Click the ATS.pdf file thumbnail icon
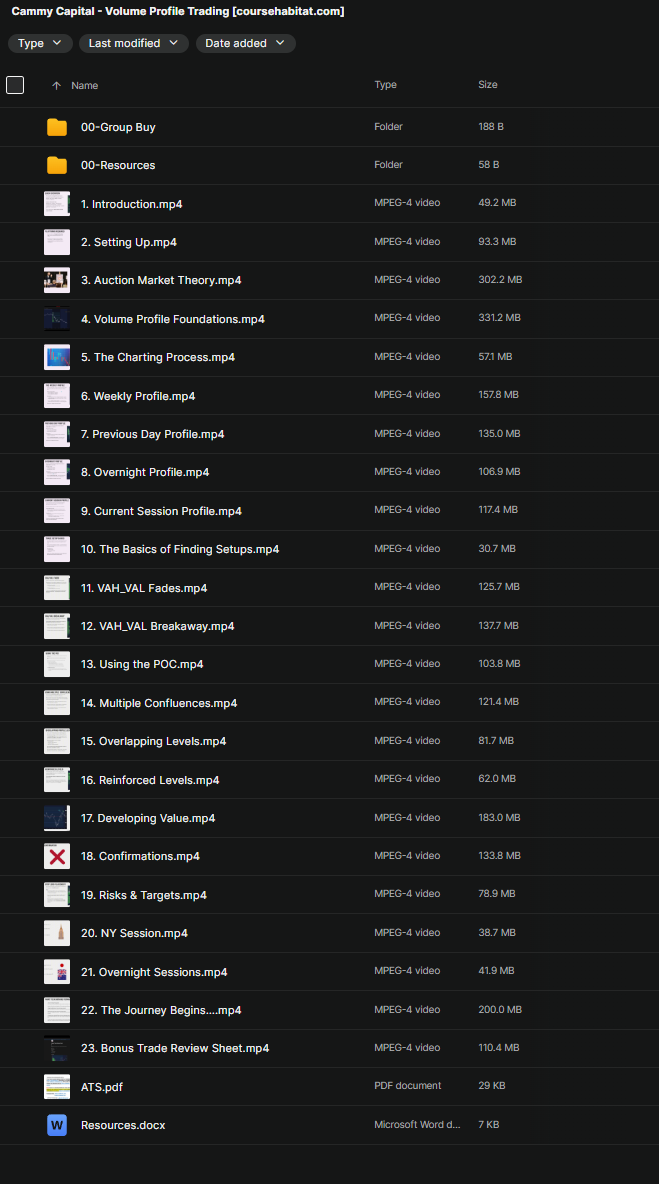659x1184 pixels. pyautogui.click(x=57, y=1086)
